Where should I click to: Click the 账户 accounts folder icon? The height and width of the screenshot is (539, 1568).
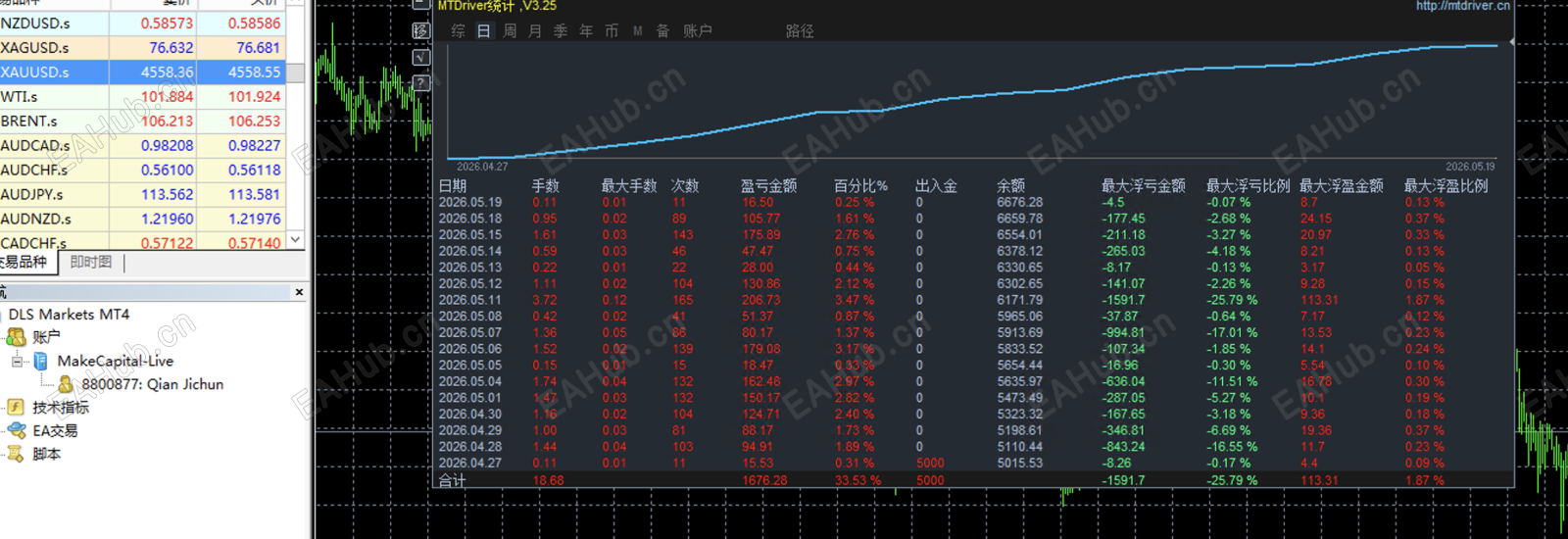pos(16,337)
